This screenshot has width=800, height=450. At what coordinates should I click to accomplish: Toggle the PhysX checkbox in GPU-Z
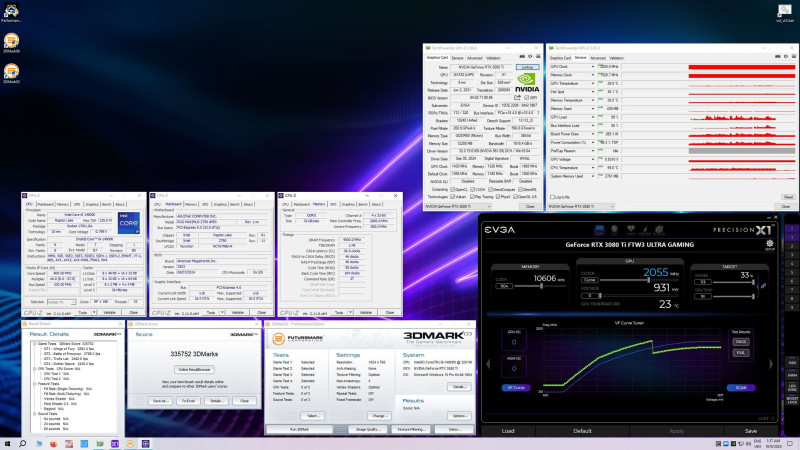pos(498,196)
